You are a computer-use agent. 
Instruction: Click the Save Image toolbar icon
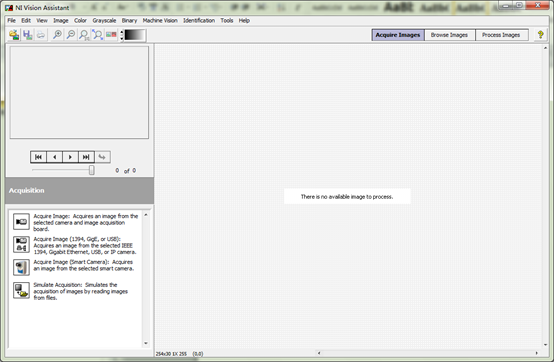27,35
